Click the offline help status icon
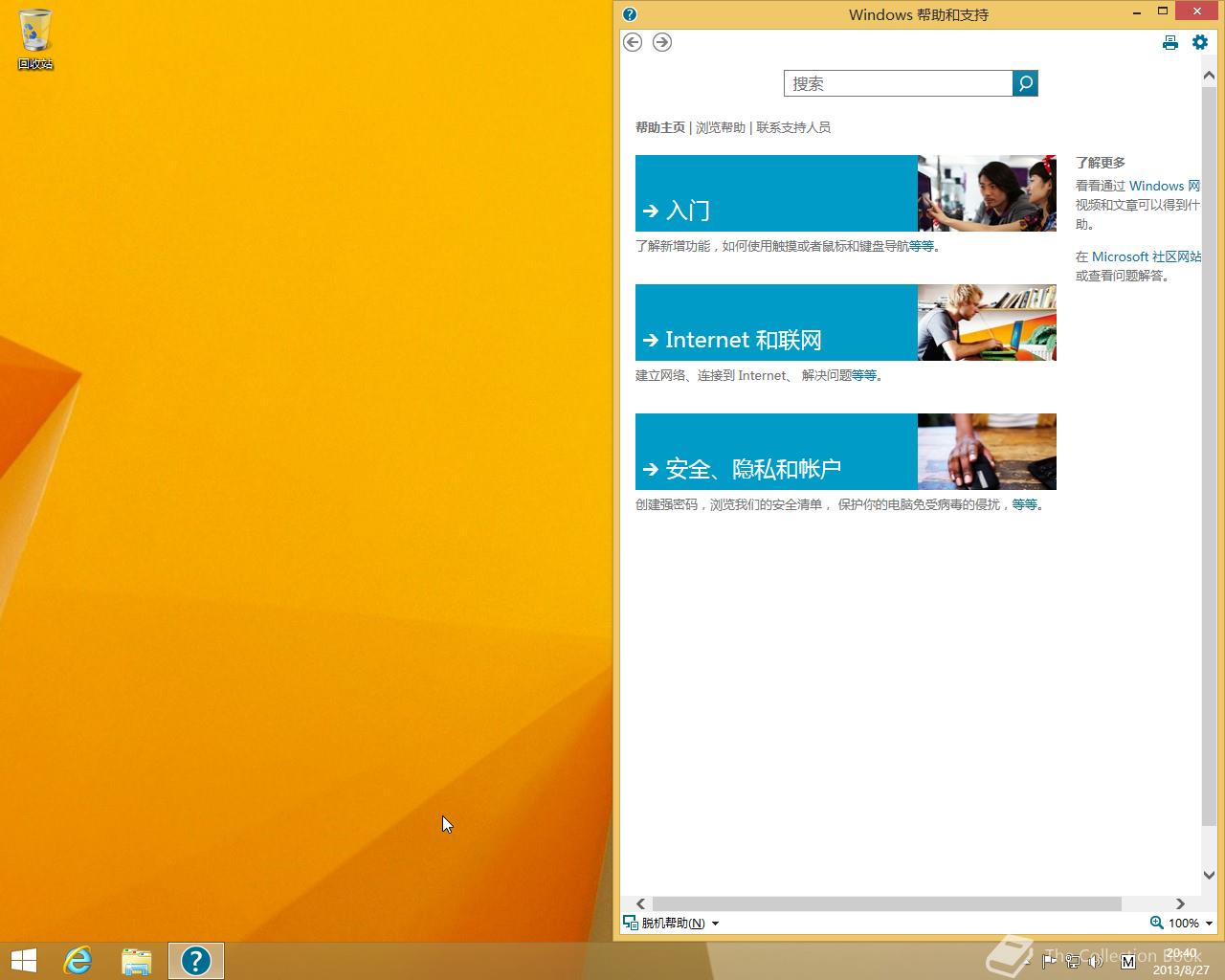Viewport: 1225px width, 980px height. tap(630, 923)
